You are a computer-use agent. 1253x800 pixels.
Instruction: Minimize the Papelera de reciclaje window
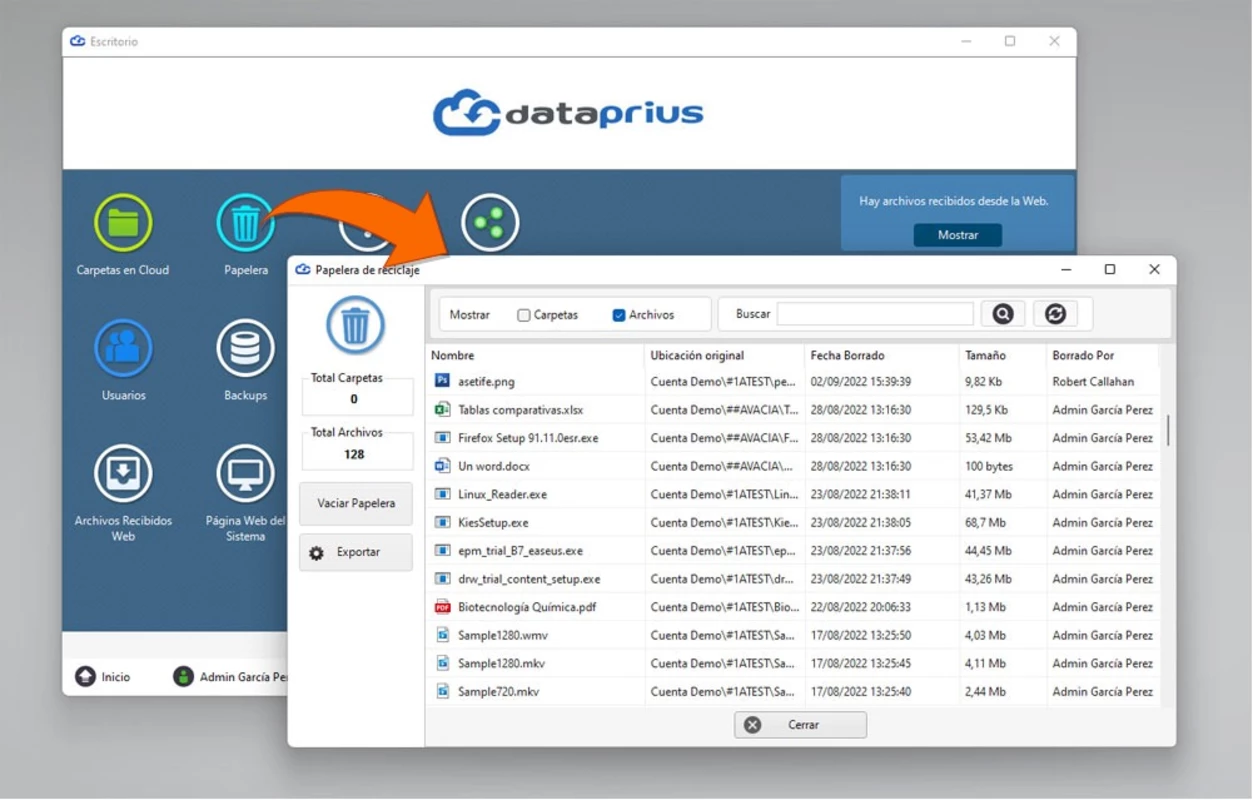1066,269
